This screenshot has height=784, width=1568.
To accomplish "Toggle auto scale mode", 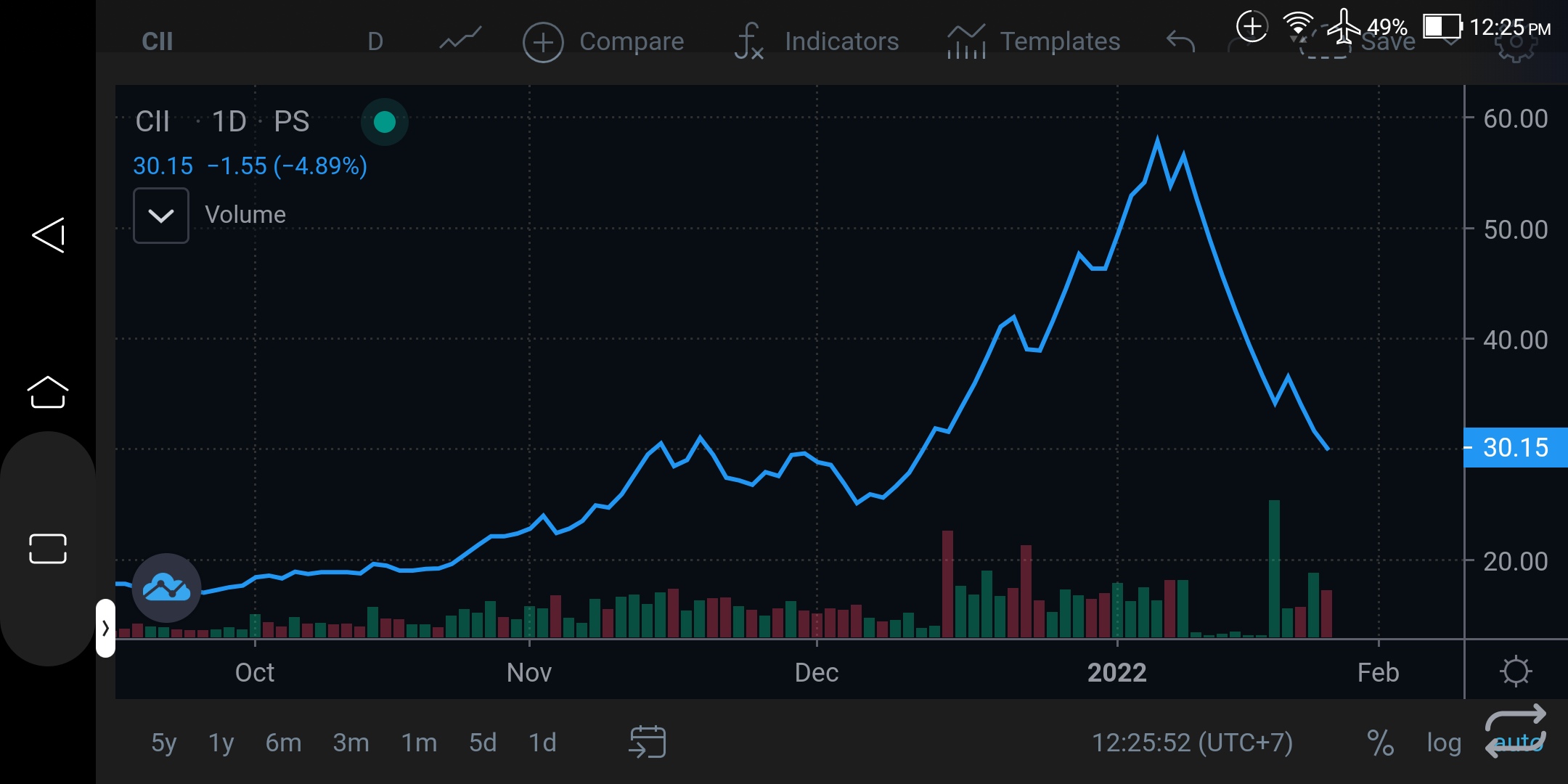I will tap(1519, 743).
